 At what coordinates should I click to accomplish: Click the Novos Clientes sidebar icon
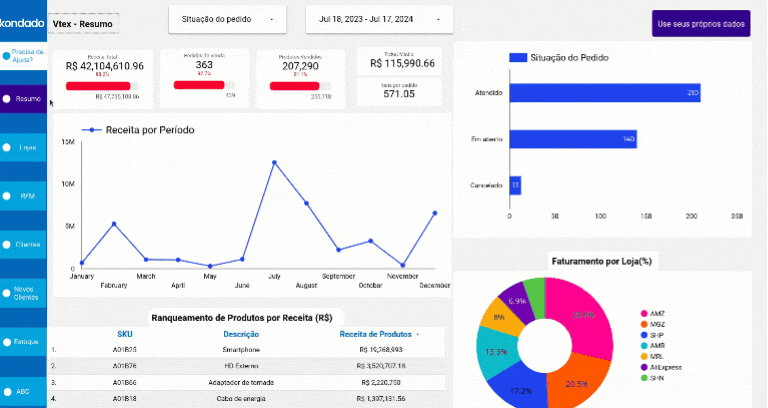[8, 294]
